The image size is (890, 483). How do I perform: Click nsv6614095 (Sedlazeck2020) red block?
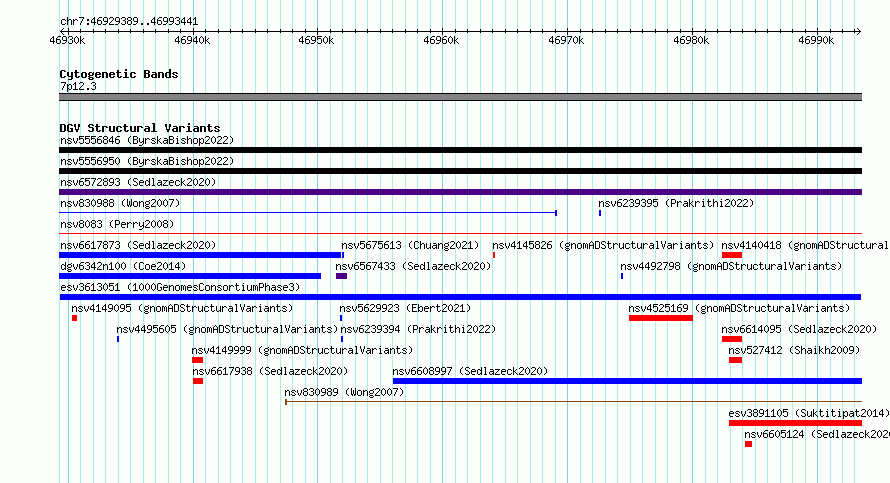point(732,339)
